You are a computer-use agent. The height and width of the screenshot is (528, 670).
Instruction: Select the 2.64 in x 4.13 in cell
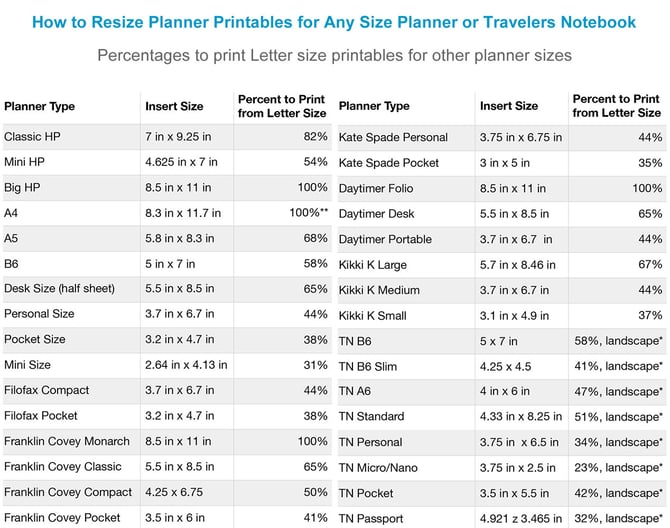point(186,365)
